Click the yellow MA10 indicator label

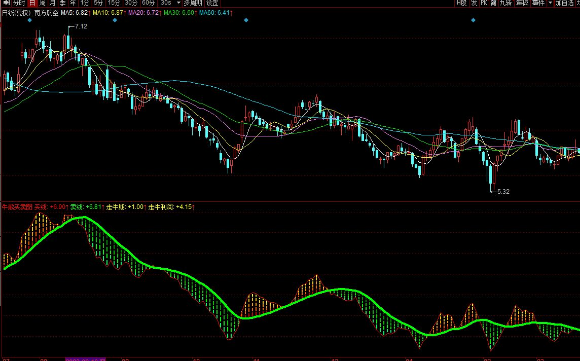point(108,13)
